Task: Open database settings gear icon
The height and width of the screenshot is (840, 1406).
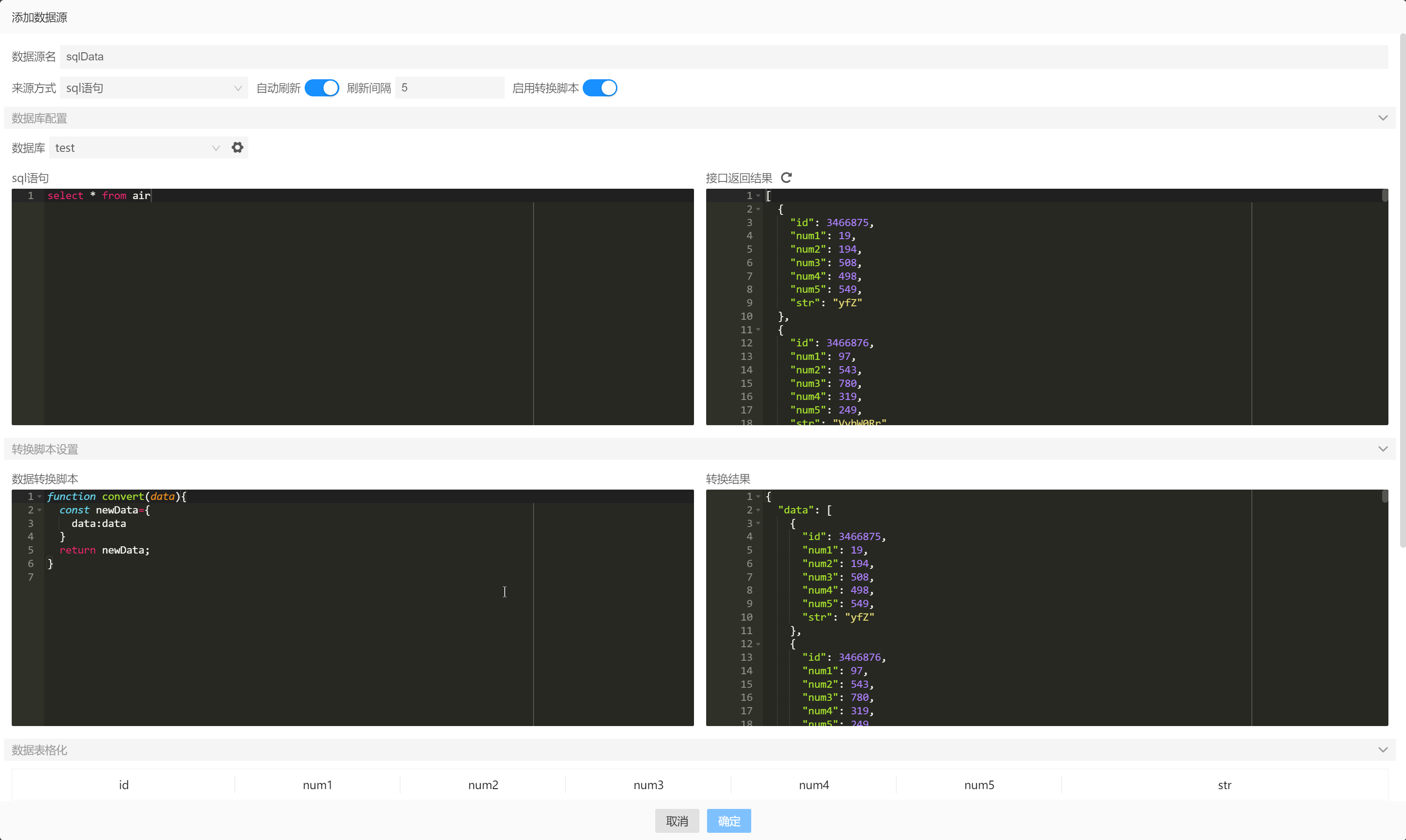Action: (237, 147)
